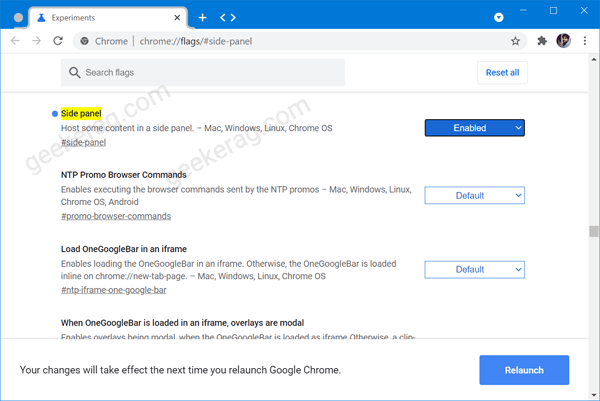Click the Chrome site info icon
Viewport: 600px width, 401px height.
click(x=85, y=41)
